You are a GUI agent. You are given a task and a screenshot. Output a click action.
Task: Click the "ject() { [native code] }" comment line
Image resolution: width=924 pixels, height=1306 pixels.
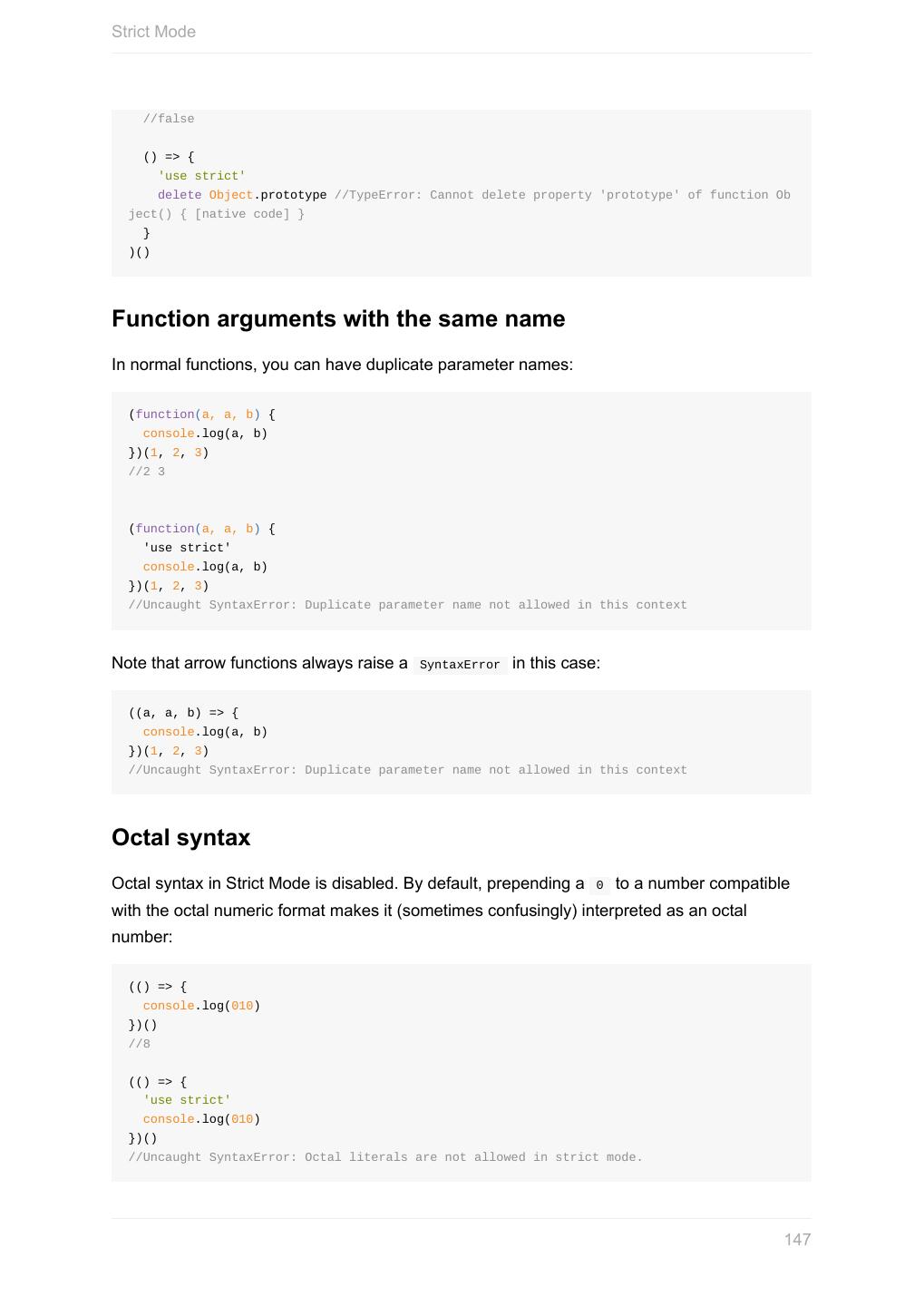pos(217,214)
